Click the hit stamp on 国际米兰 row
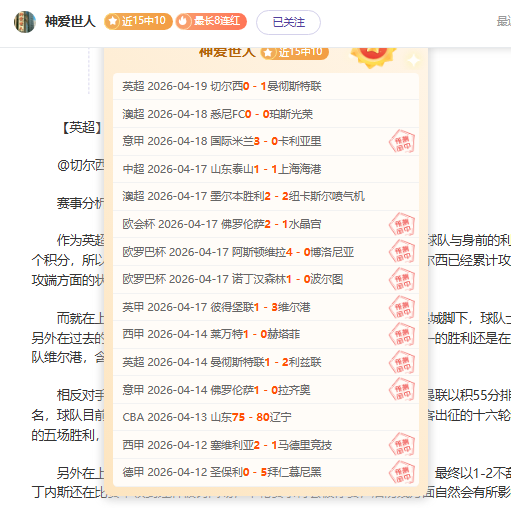Screen dimensions: 511x508 tap(402, 142)
